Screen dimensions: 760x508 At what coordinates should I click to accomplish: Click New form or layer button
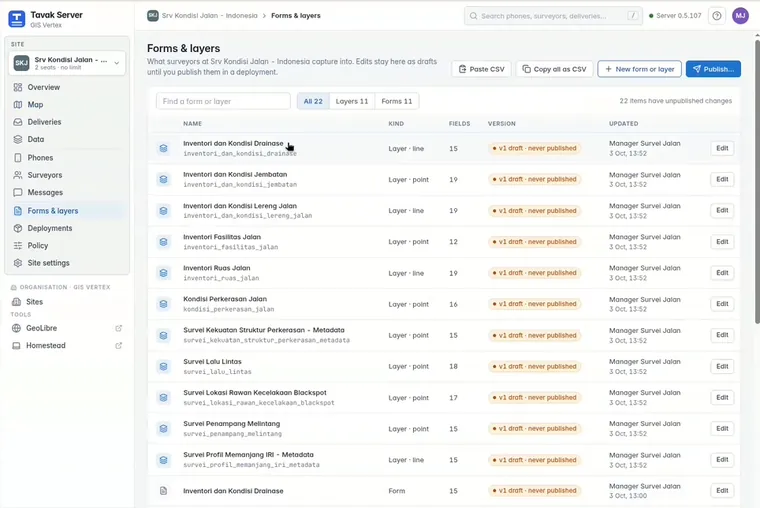point(639,69)
